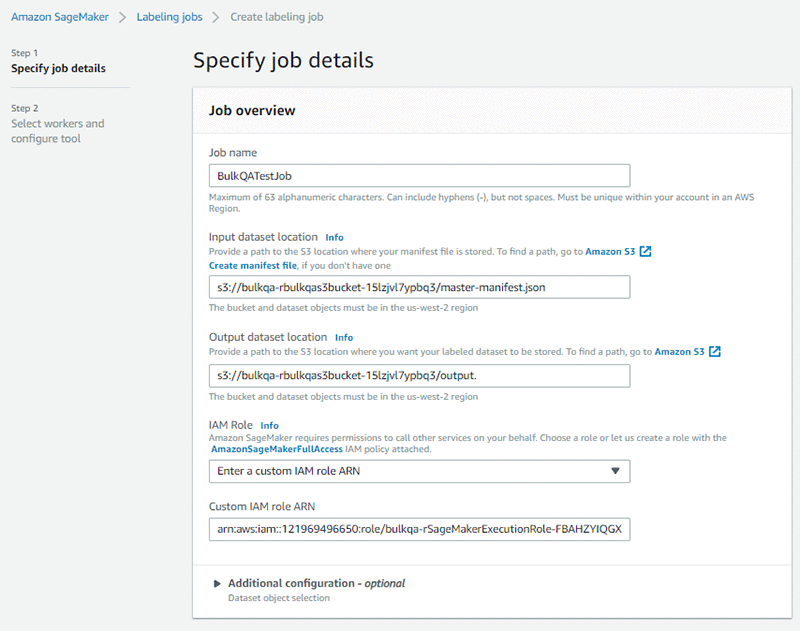Click breadcrumb chevron after Labeling jobs
Screen dimensions: 800x631
coord(219,17)
